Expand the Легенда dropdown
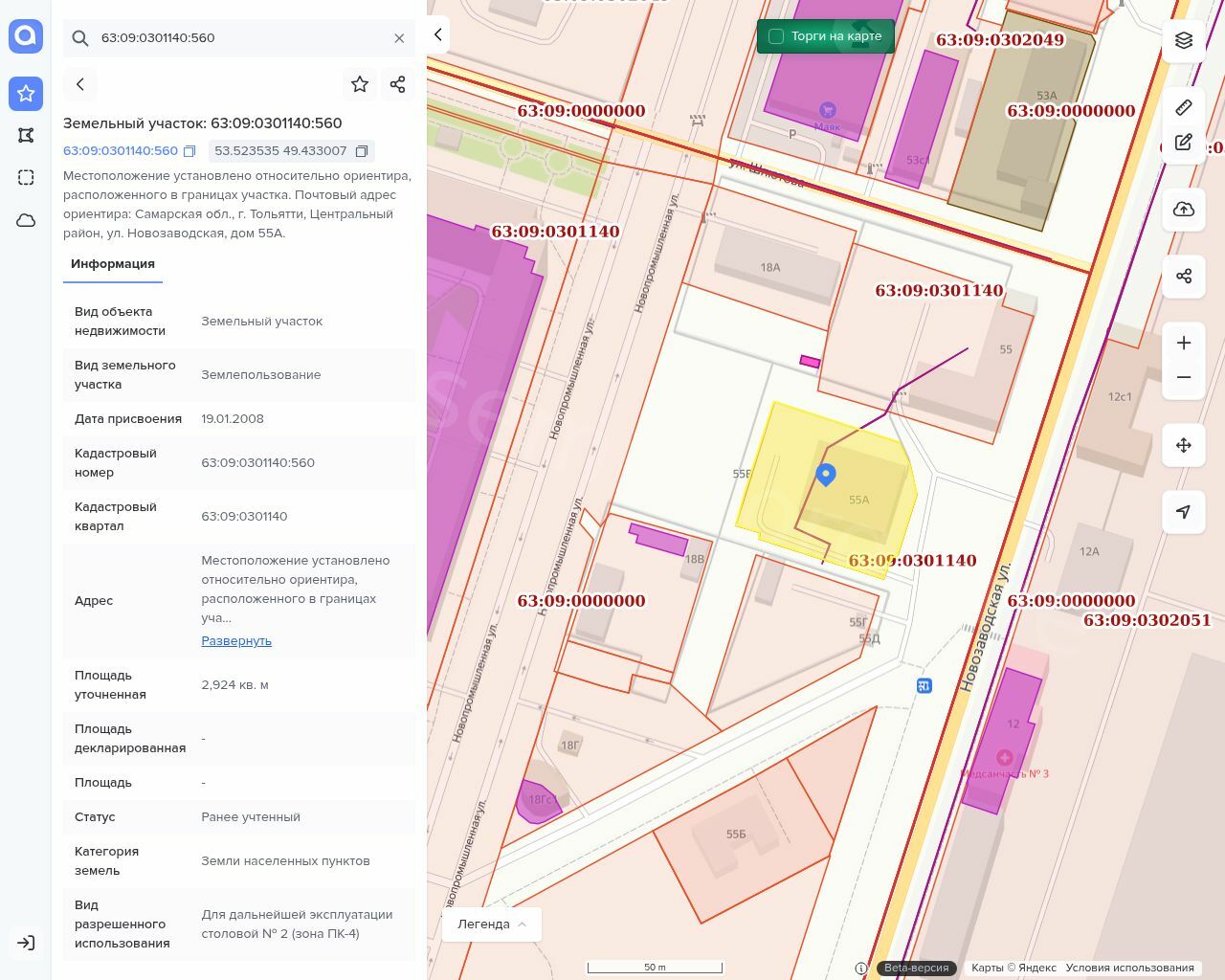The width and height of the screenshot is (1225, 980). click(x=492, y=924)
